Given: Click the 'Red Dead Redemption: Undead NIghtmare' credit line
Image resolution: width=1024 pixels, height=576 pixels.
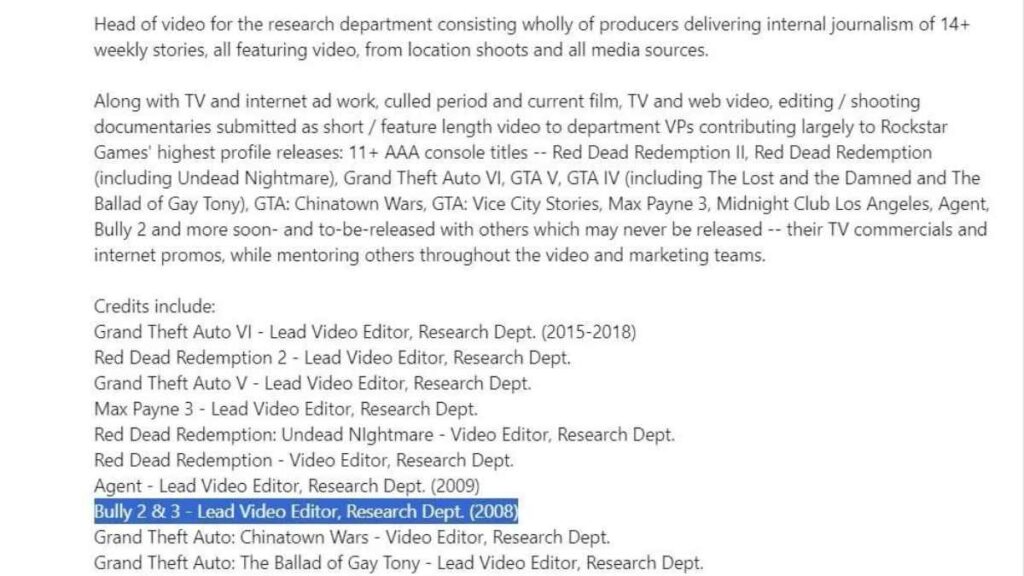Looking at the screenshot, I should [384, 435].
